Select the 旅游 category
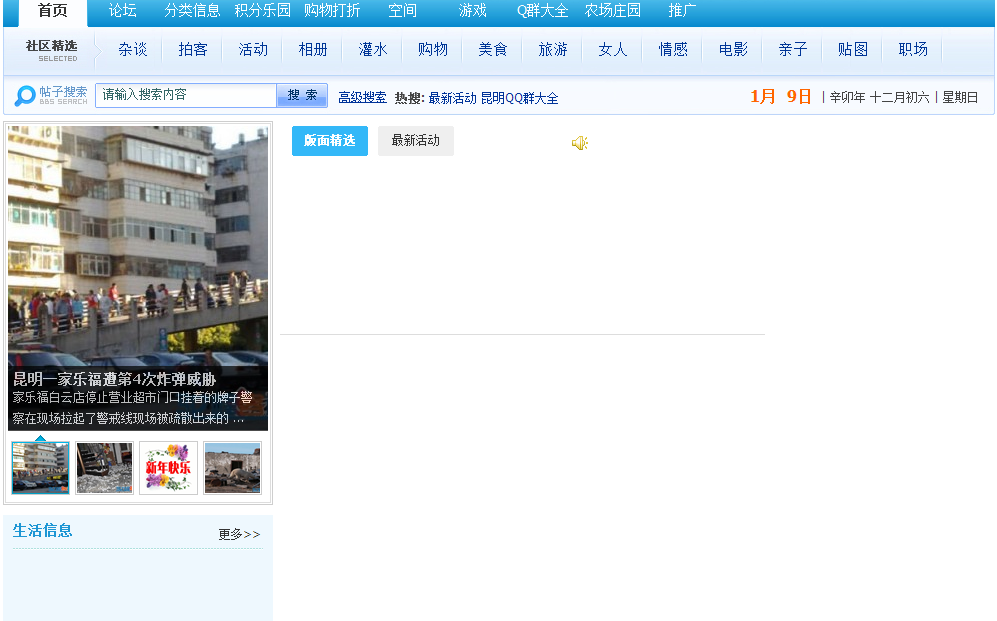Viewport: 997px width, 621px height. [x=553, y=50]
